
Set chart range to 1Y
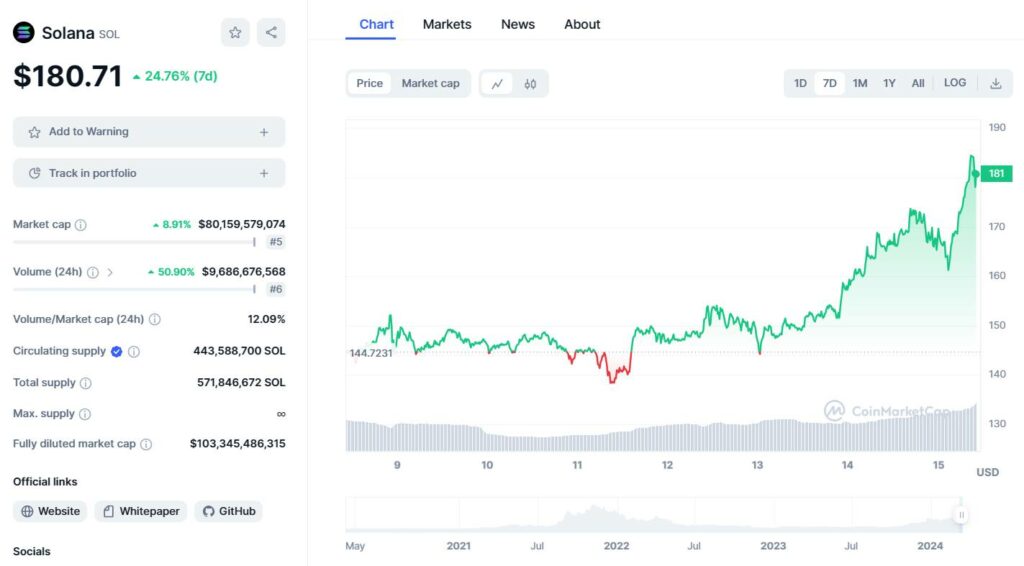pos(889,84)
